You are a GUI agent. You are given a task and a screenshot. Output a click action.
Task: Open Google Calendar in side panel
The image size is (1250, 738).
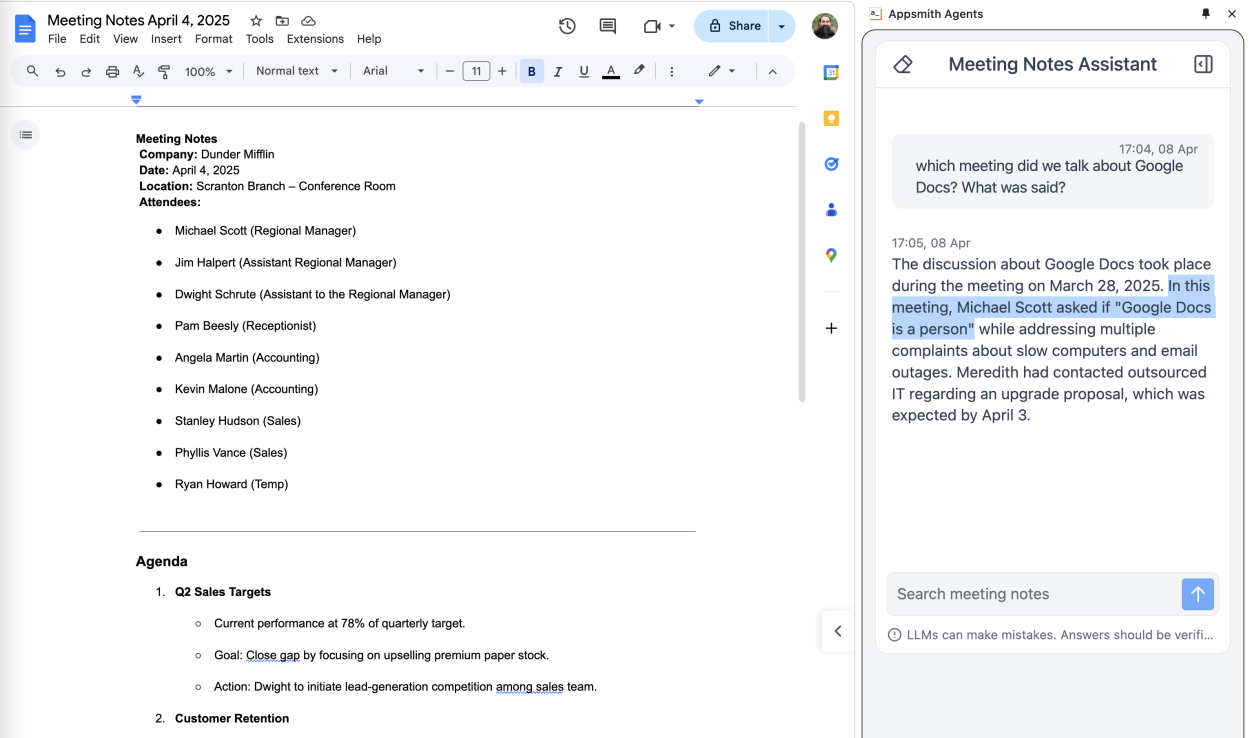[x=831, y=73]
